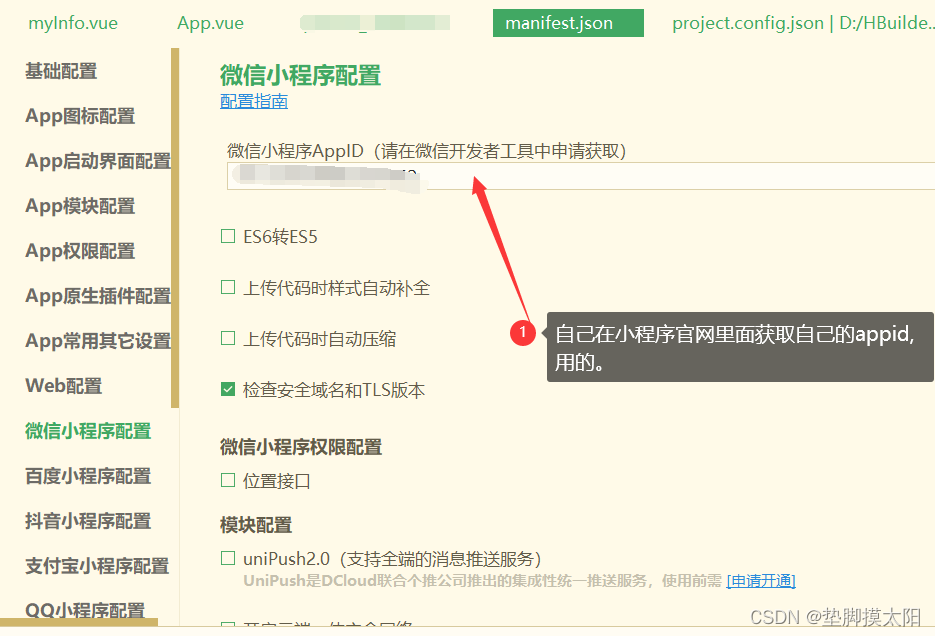This screenshot has height=636, width=935.
Task: Open Web配置 section
Action: coord(63,386)
